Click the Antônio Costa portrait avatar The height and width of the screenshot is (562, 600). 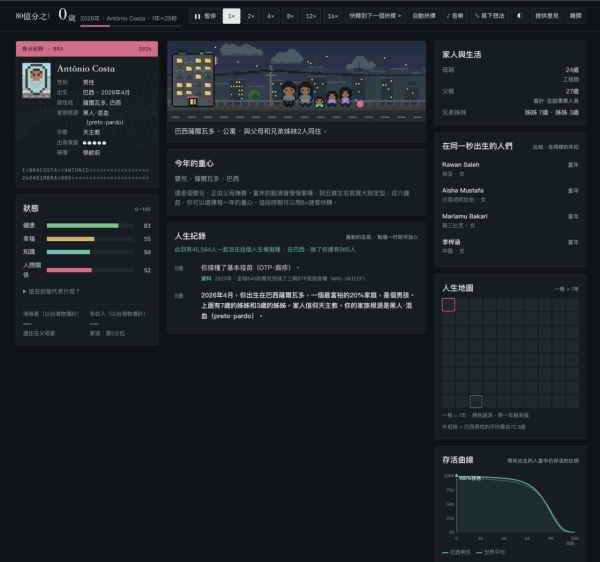36,80
